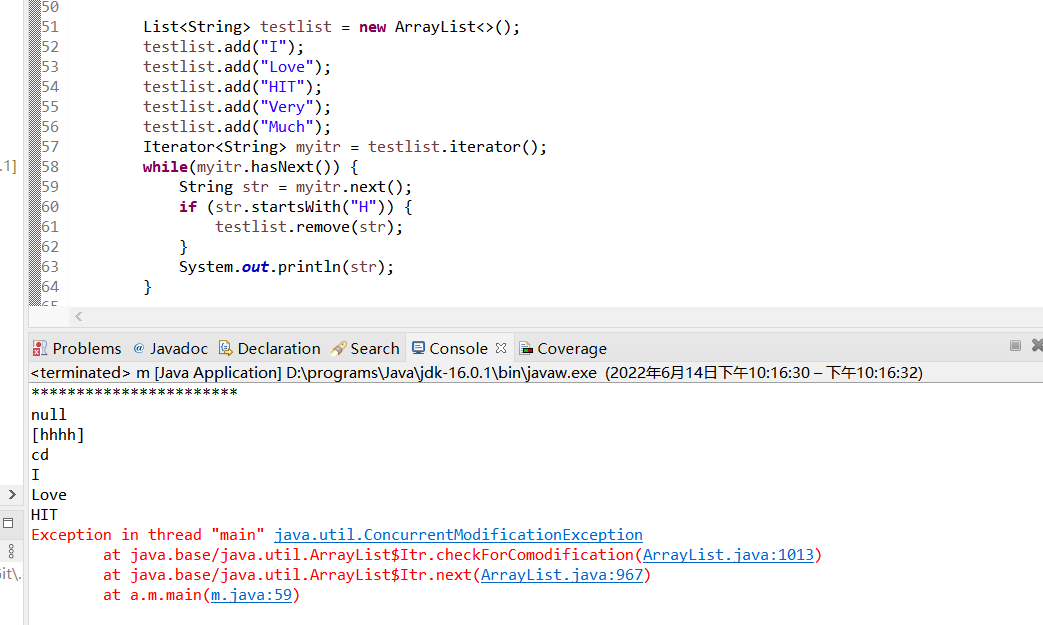1043x625 pixels.
Task: Follow the m.java:59 stack trace link
Action: coord(251,594)
